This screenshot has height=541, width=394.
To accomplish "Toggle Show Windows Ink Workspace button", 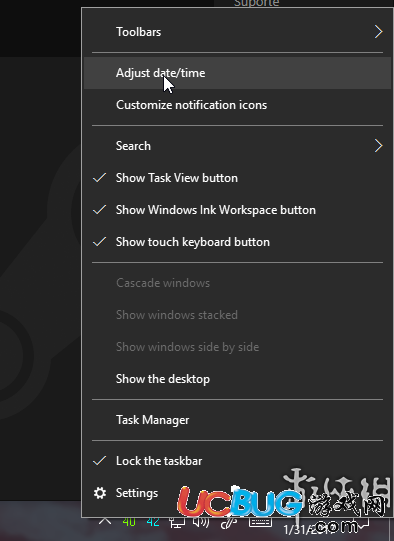I will click(237, 210).
